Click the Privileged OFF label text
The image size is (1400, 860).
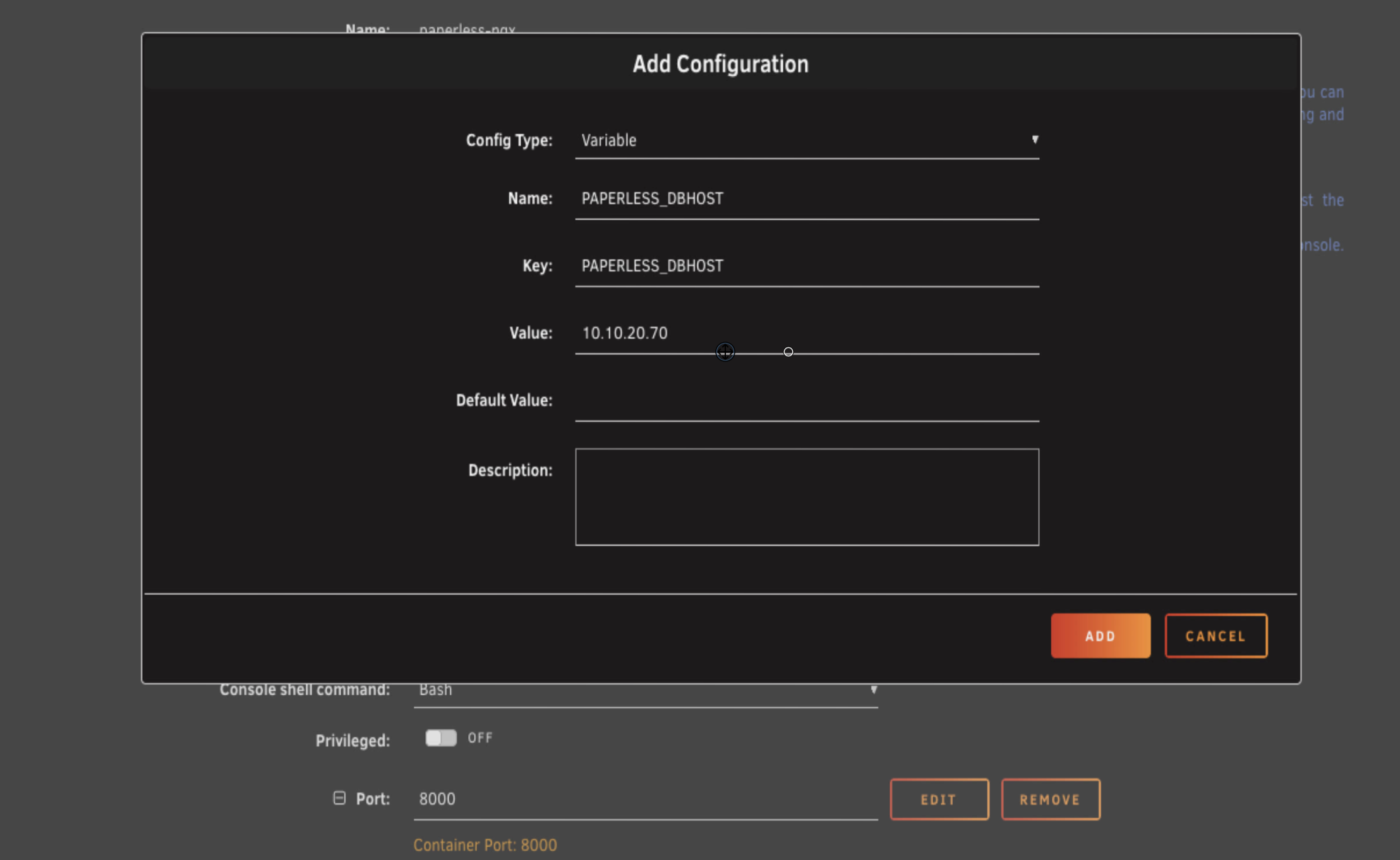480,738
